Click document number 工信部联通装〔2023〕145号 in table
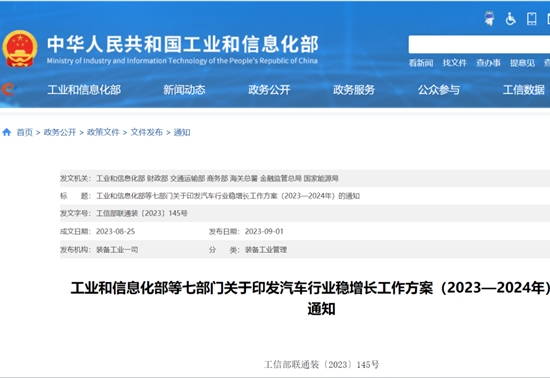The width and height of the screenshot is (550, 378). 142,213
